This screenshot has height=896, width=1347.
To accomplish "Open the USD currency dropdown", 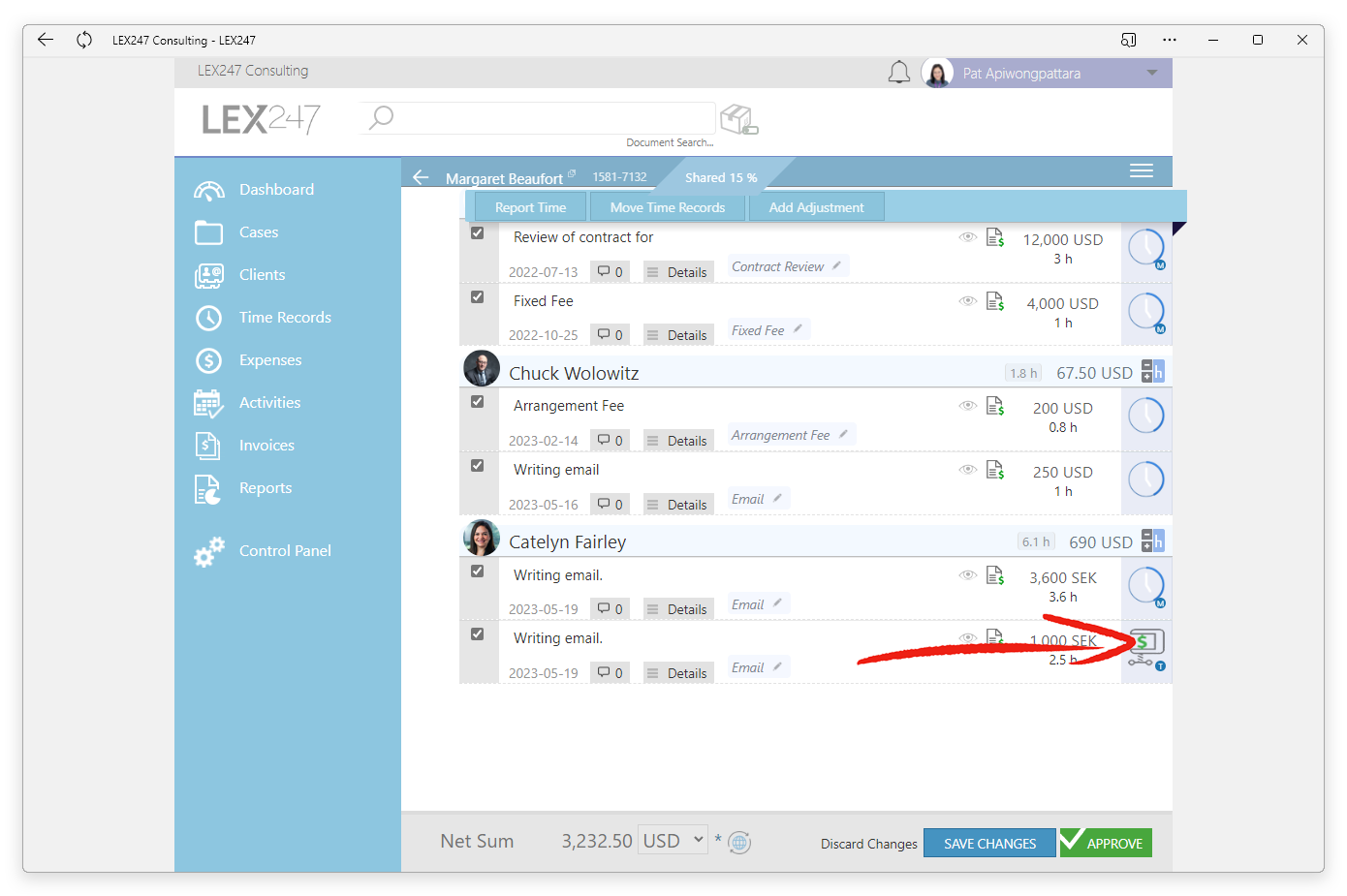I will (673, 841).
